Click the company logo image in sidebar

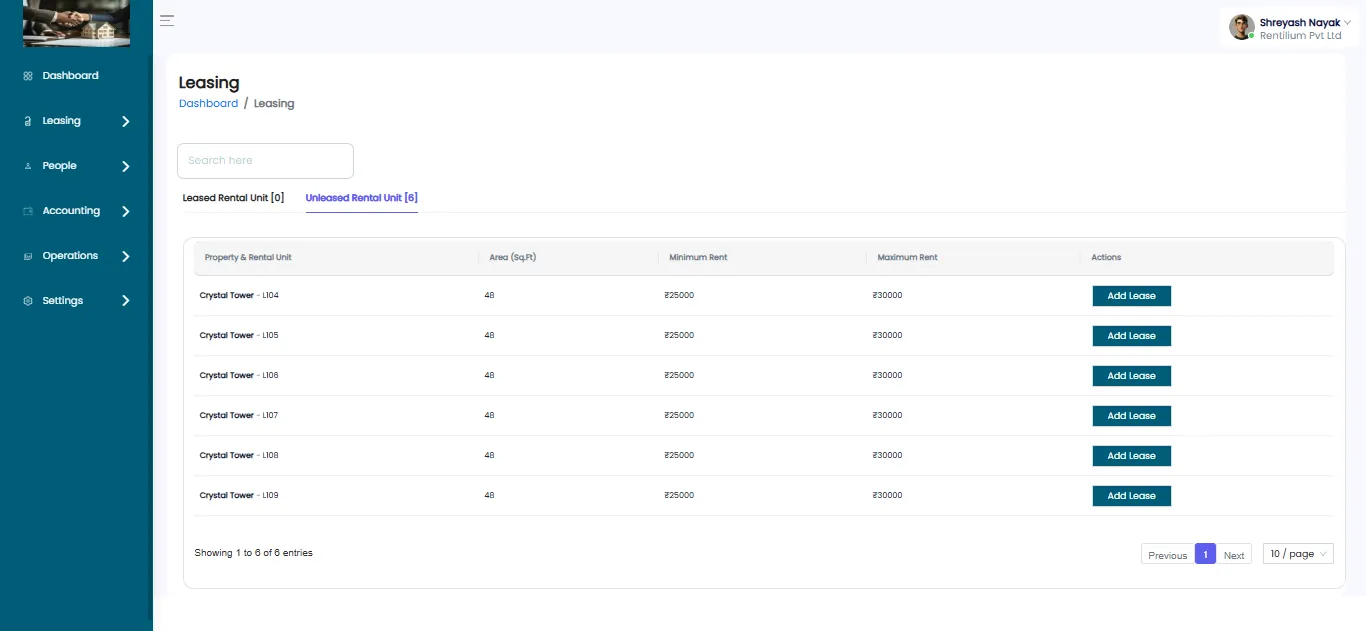[76, 24]
